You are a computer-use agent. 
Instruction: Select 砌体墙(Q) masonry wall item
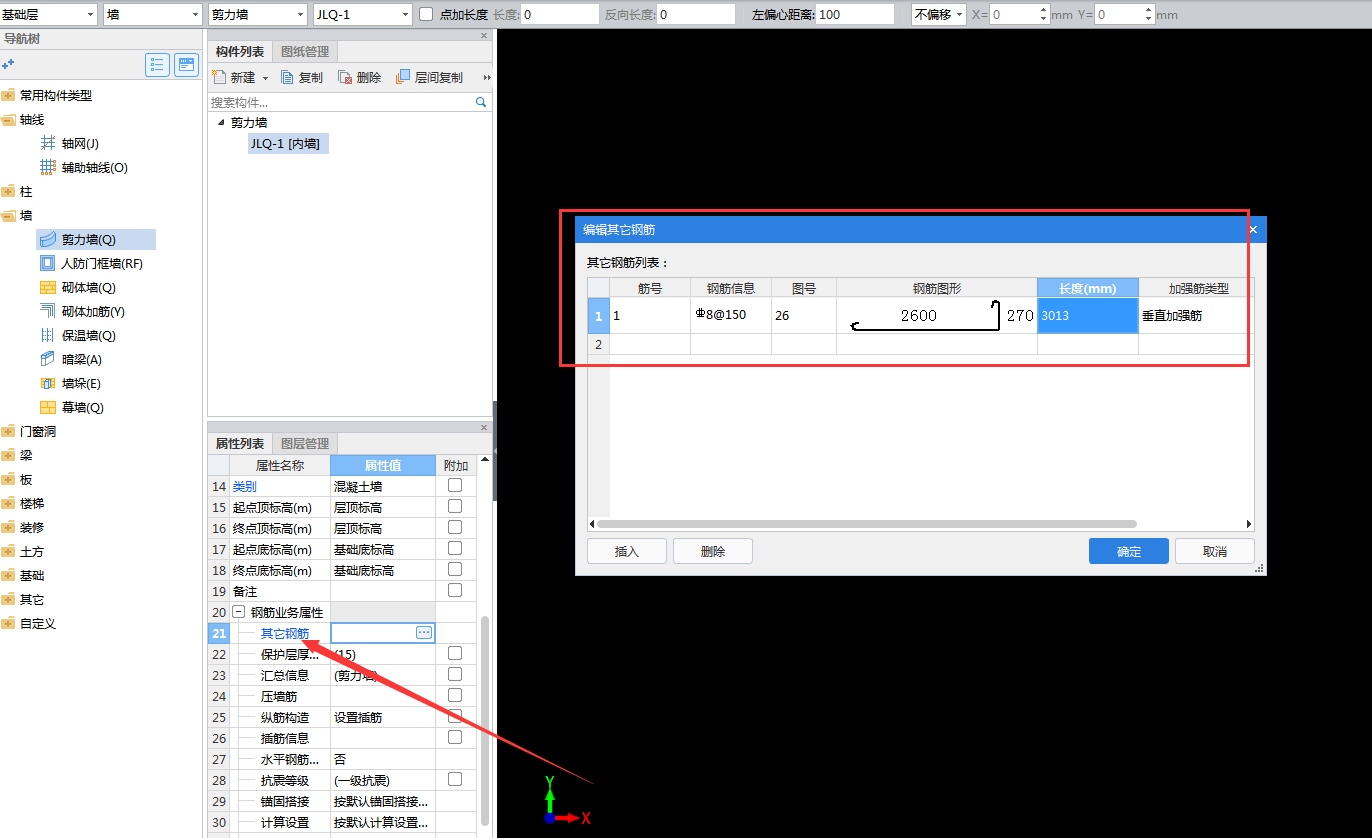pyautogui.click(x=78, y=288)
